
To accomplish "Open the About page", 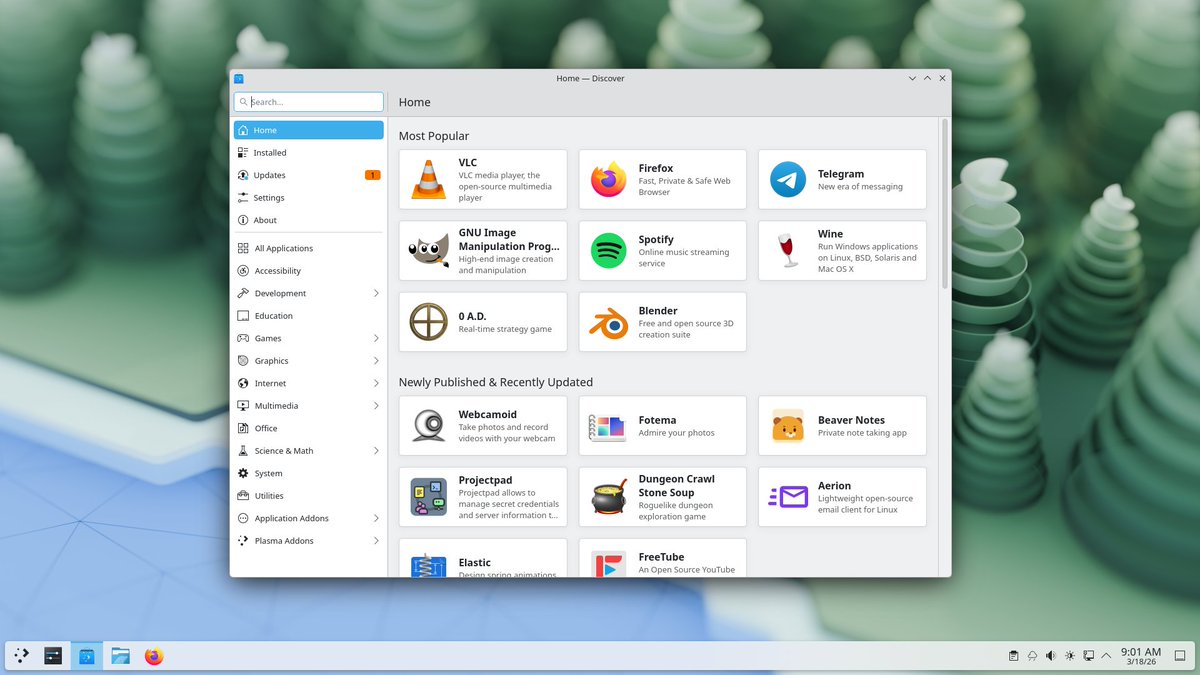I will (309, 220).
